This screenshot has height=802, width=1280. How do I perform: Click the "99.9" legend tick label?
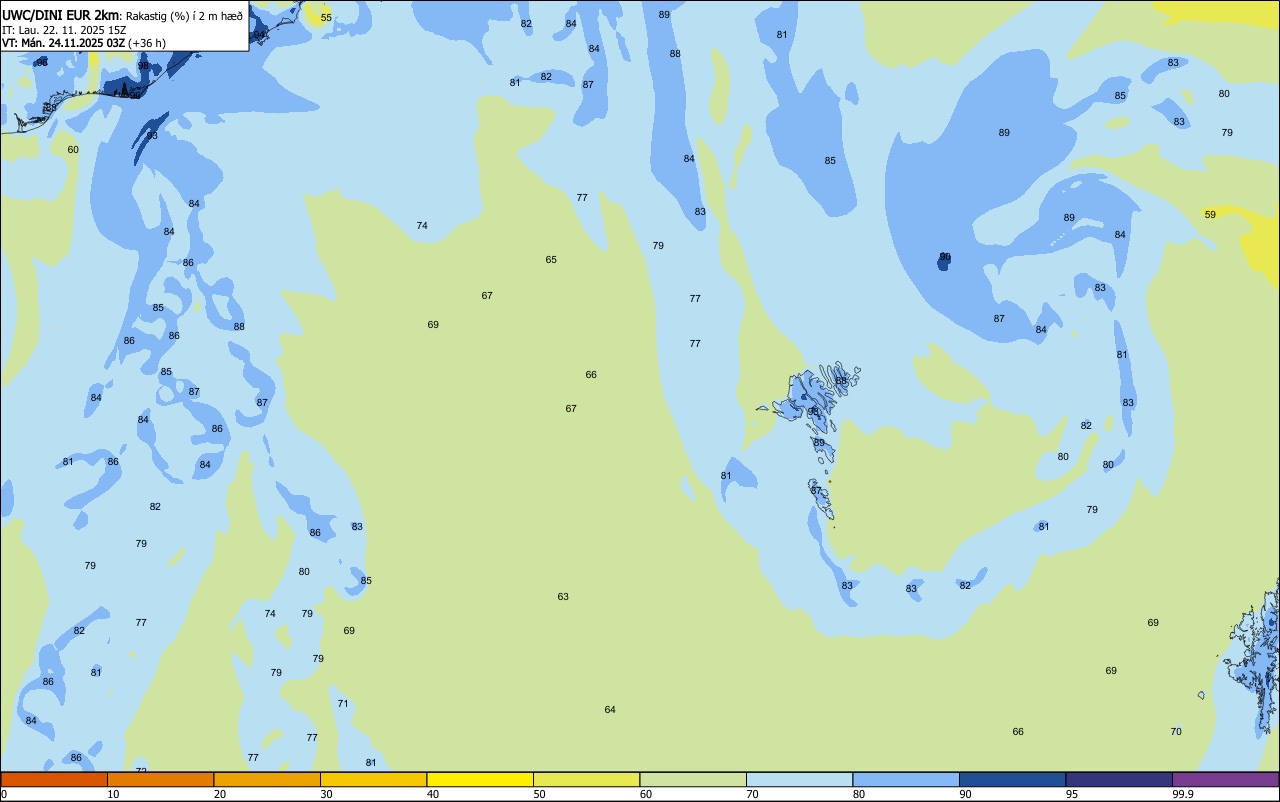click(x=1183, y=794)
